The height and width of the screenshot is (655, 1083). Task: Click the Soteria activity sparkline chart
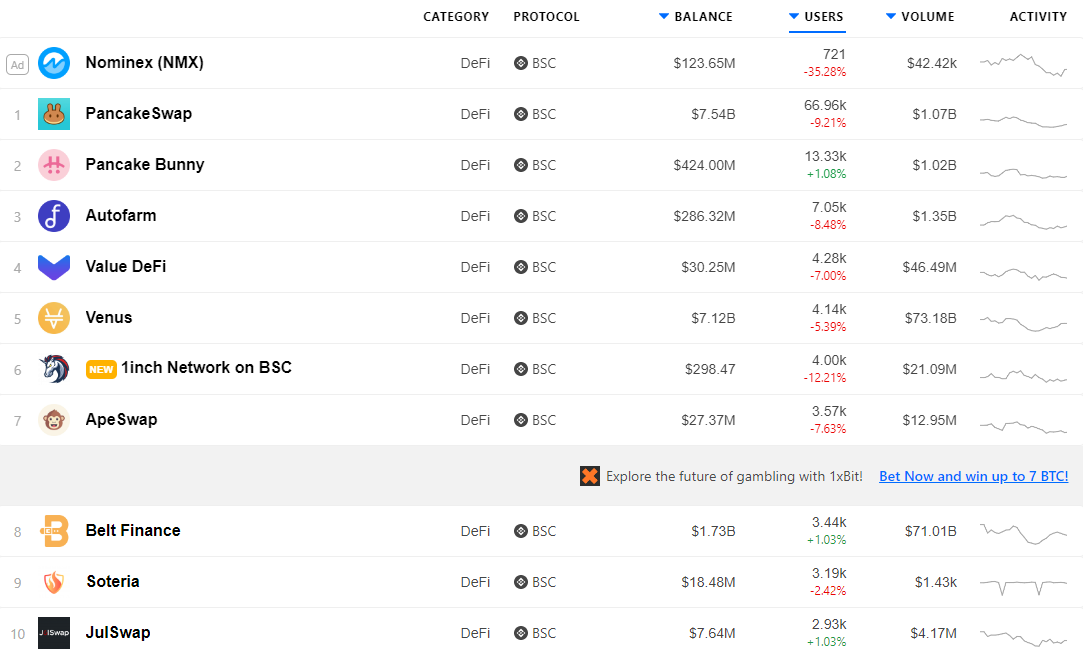coord(1024,586)
